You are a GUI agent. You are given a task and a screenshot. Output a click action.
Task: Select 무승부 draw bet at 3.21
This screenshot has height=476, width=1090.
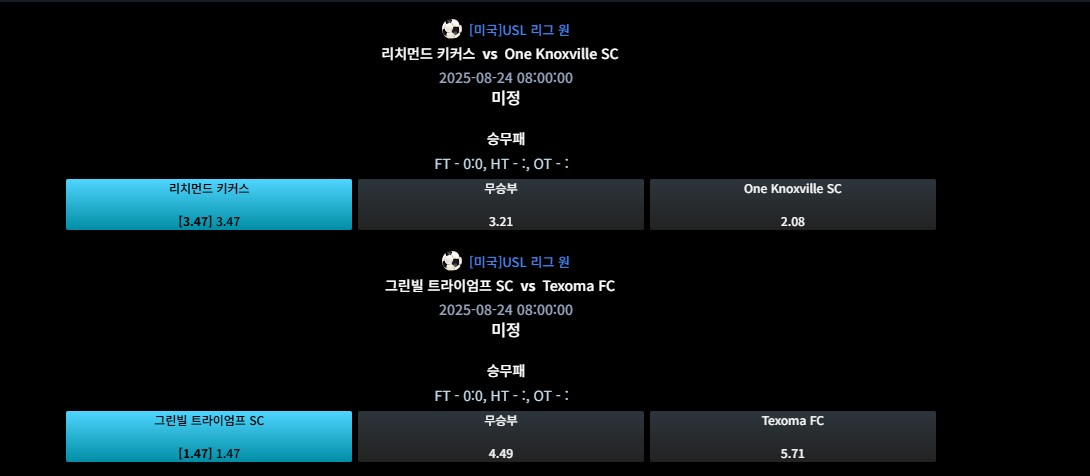501,204
